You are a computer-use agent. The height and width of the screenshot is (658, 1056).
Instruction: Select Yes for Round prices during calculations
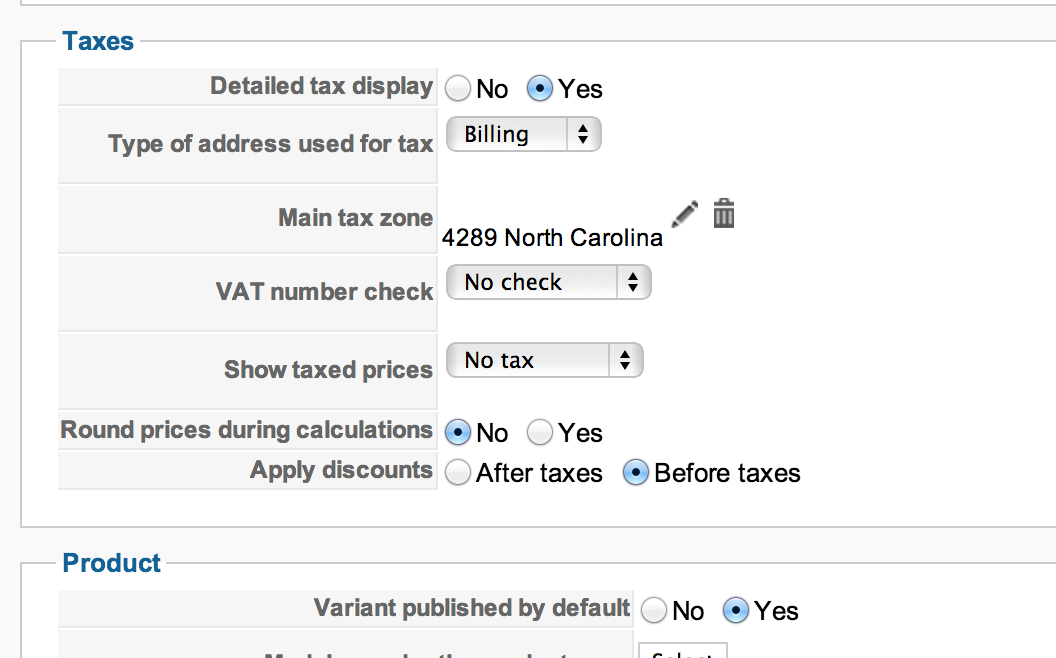540,433
